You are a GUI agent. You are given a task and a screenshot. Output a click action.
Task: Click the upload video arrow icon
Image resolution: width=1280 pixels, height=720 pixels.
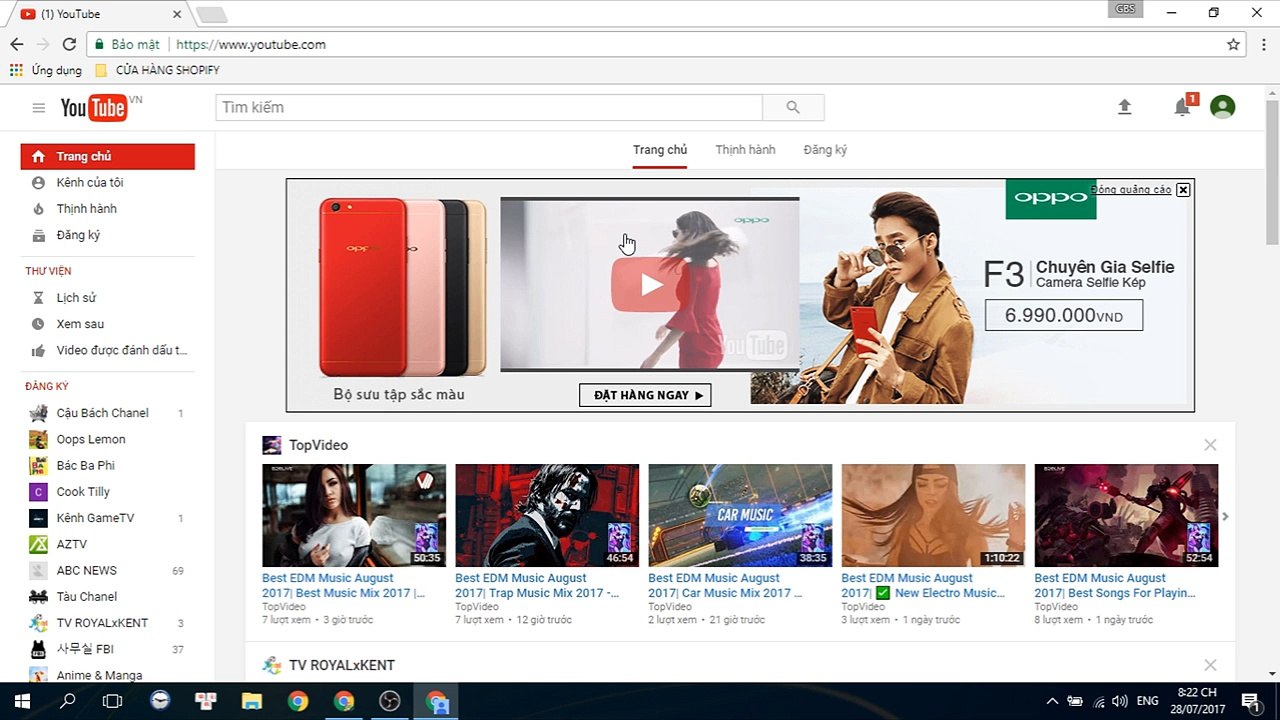[x=1124, y=107]
